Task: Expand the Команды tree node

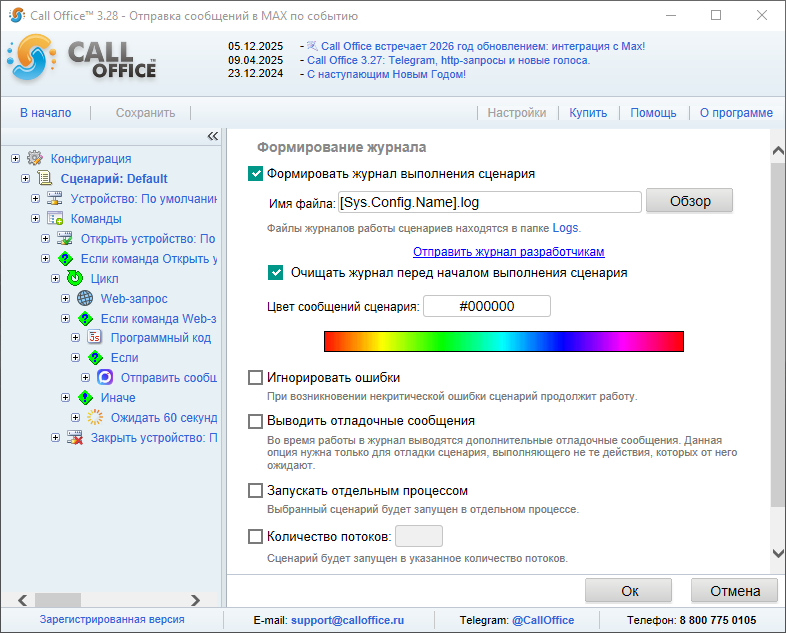Action: [35, 218]
